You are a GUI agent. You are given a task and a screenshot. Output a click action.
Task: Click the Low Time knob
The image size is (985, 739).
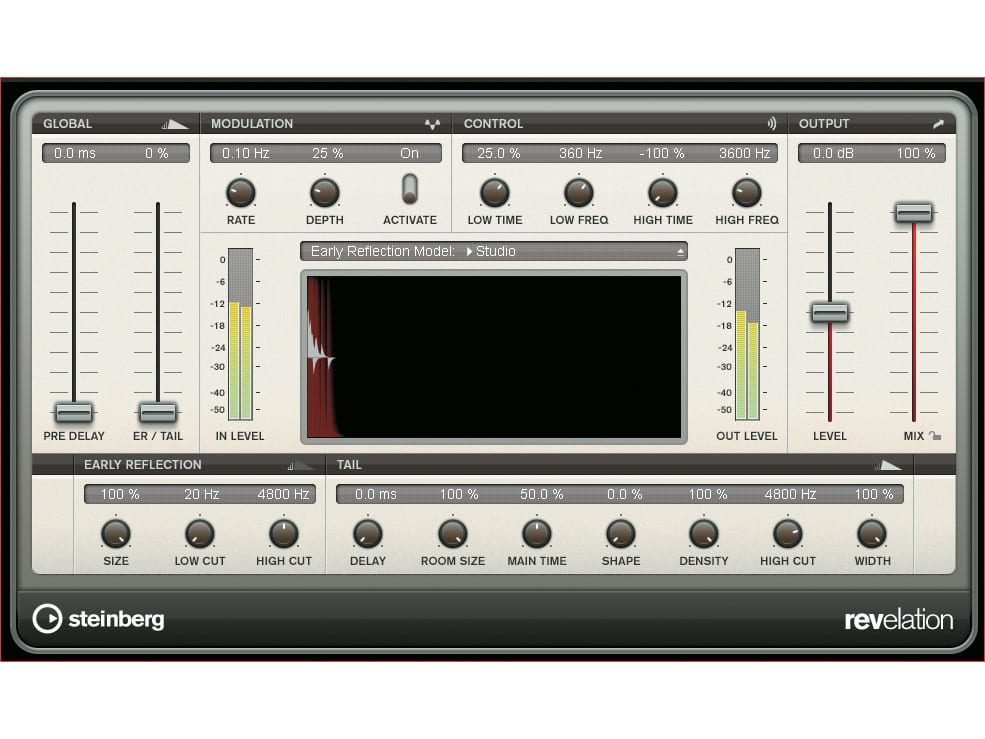494,192
